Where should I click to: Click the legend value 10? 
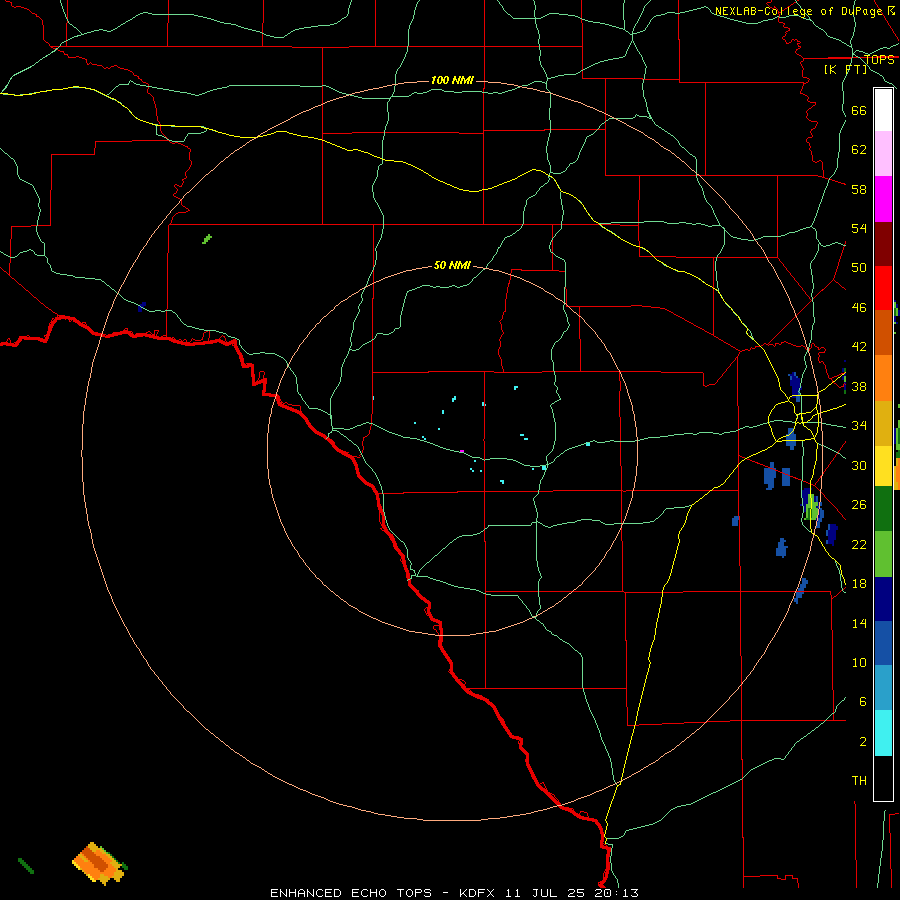(859, 663)
